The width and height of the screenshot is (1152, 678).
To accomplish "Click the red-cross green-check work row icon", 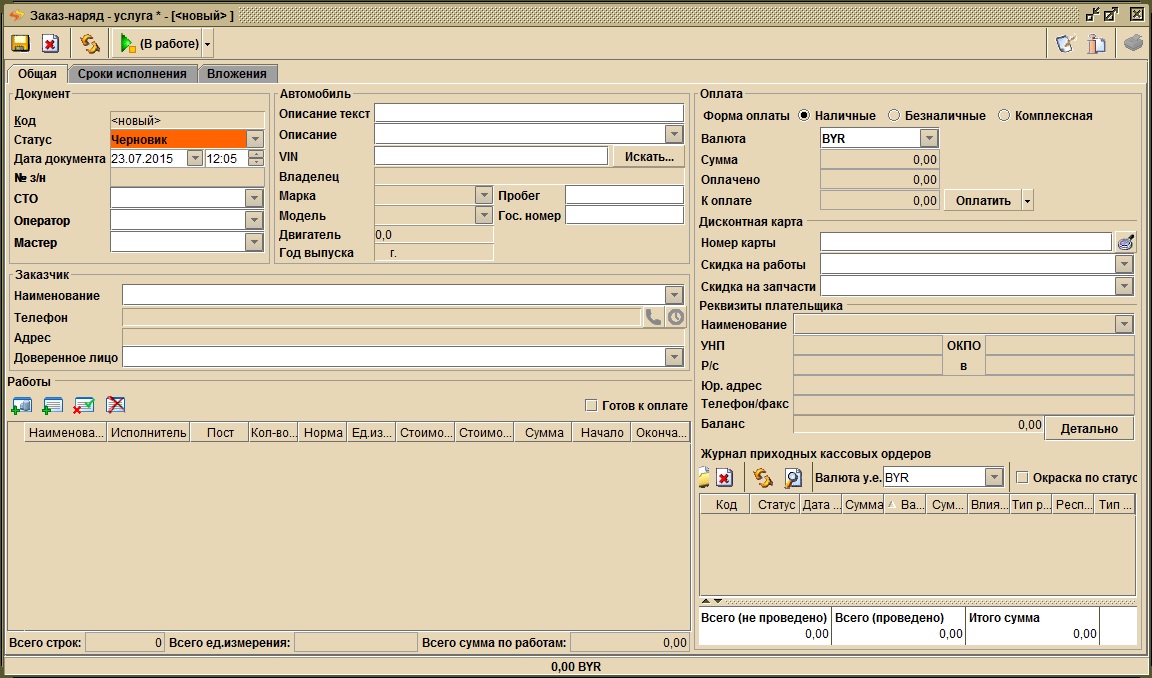I will click(84, 405).
